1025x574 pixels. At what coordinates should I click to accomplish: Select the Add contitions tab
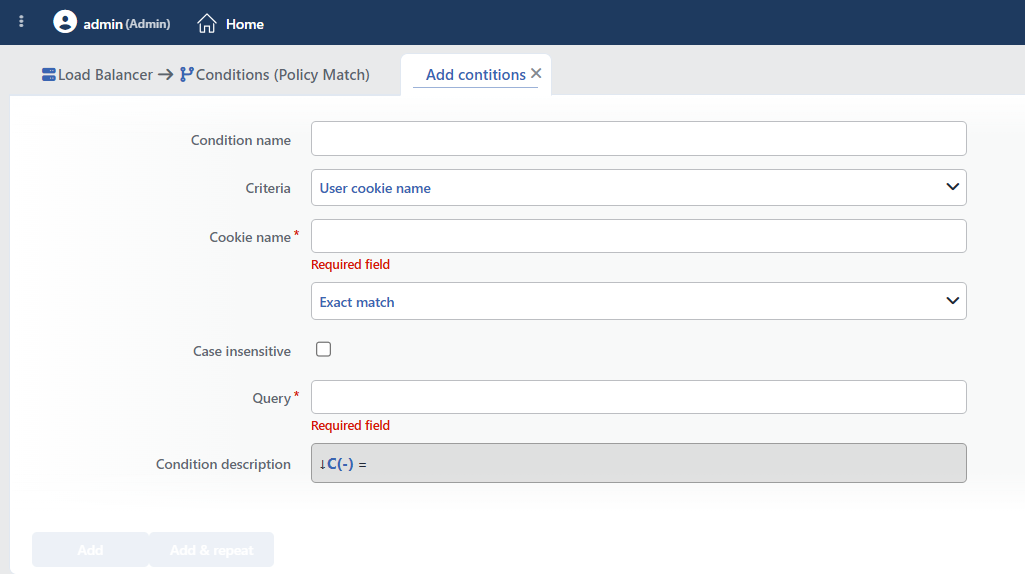[x=475, y=75]
